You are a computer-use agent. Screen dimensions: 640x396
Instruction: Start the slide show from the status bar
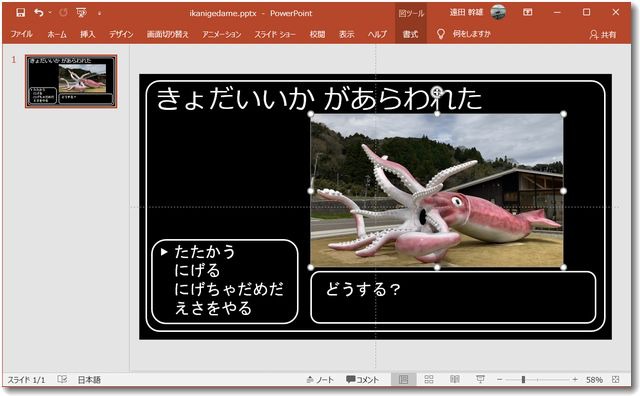pos(480,379)
